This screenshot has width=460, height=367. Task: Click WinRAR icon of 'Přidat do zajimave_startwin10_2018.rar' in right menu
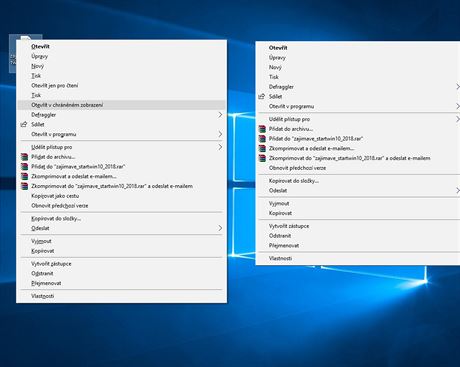click(x=262, y=139)
